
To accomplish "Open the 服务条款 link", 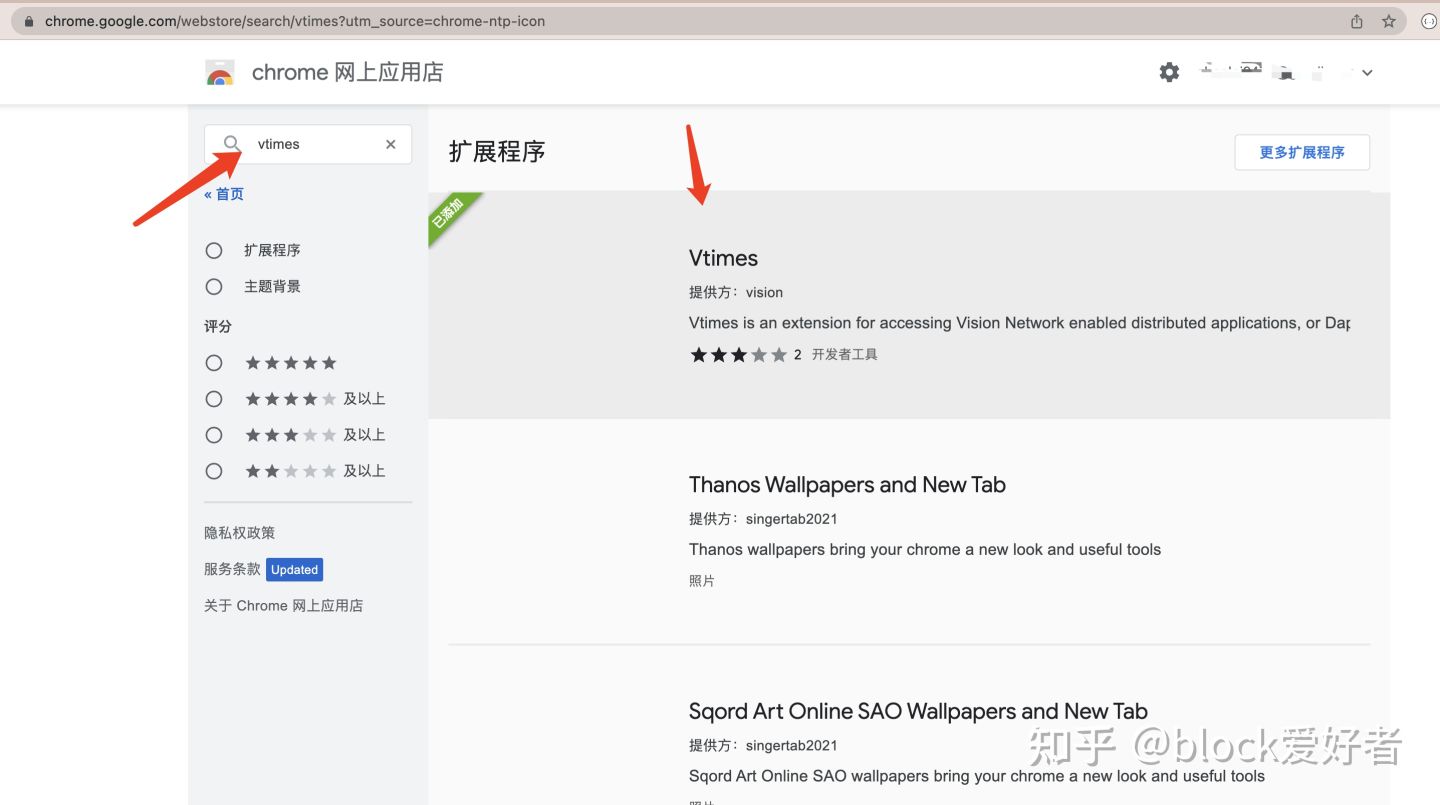I will pyautogui.click(x=232, y=569).
